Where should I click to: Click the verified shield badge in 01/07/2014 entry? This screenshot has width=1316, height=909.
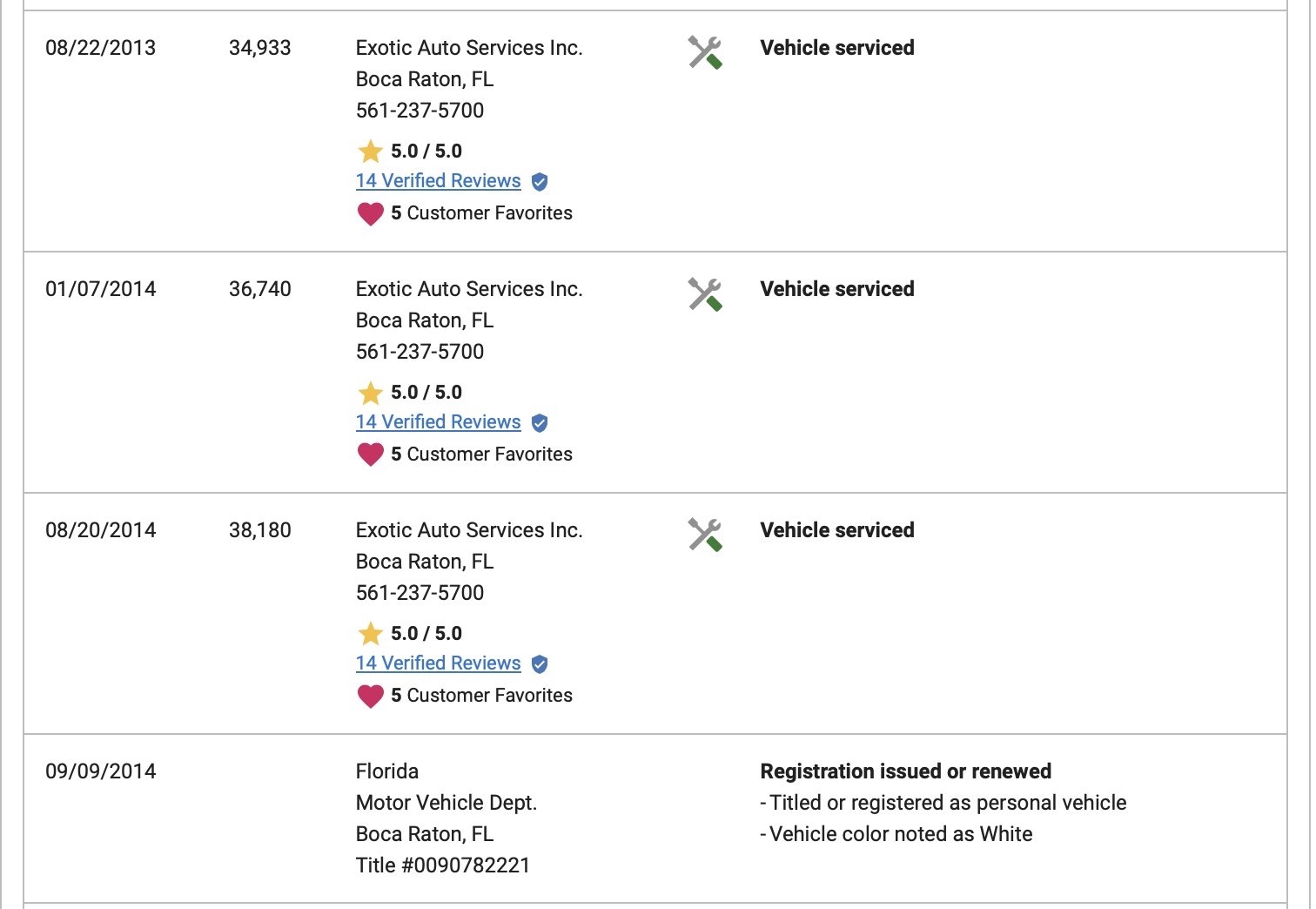[540, 423]
